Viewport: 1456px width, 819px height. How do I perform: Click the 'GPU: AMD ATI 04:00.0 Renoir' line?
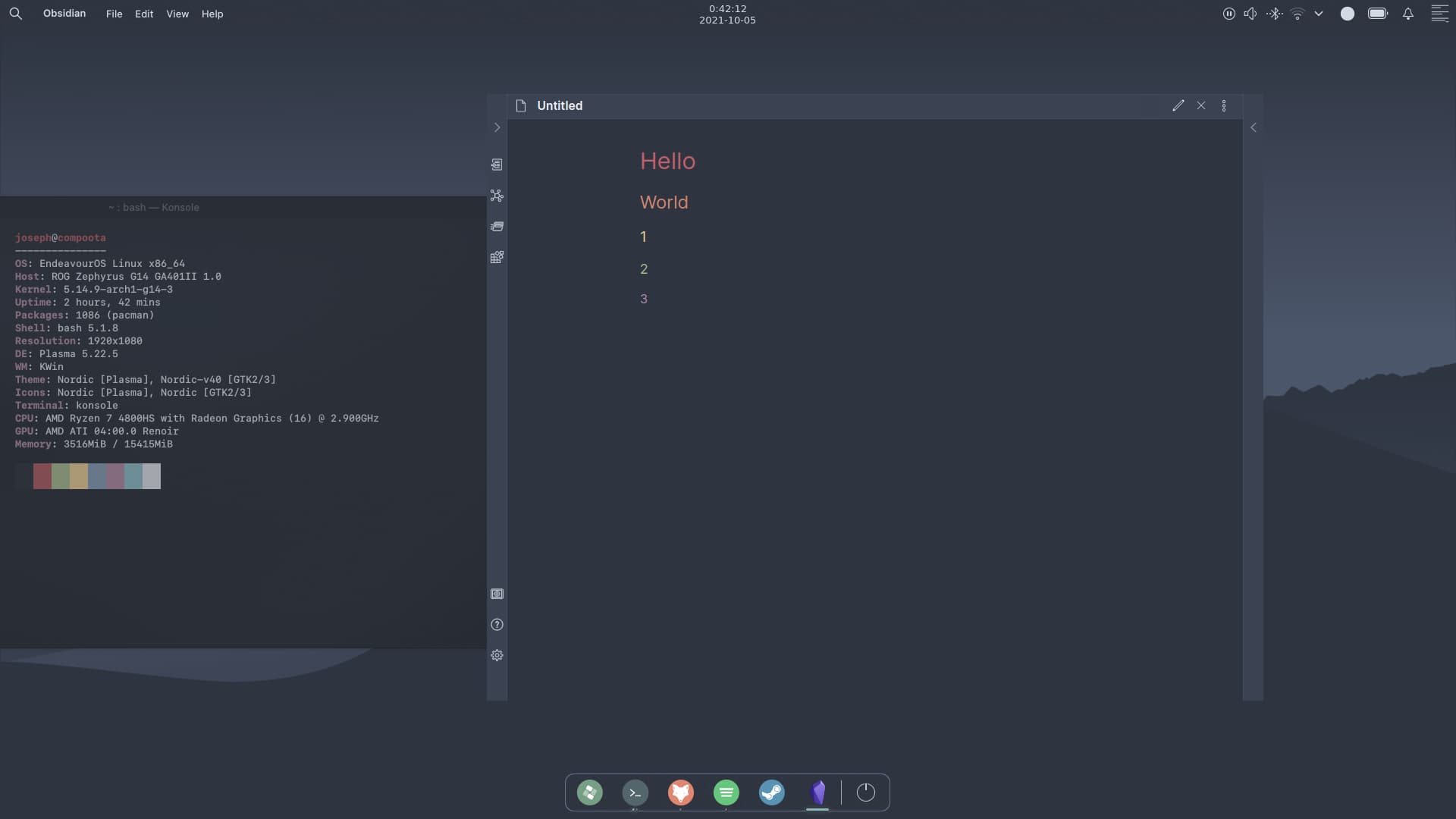97,431
